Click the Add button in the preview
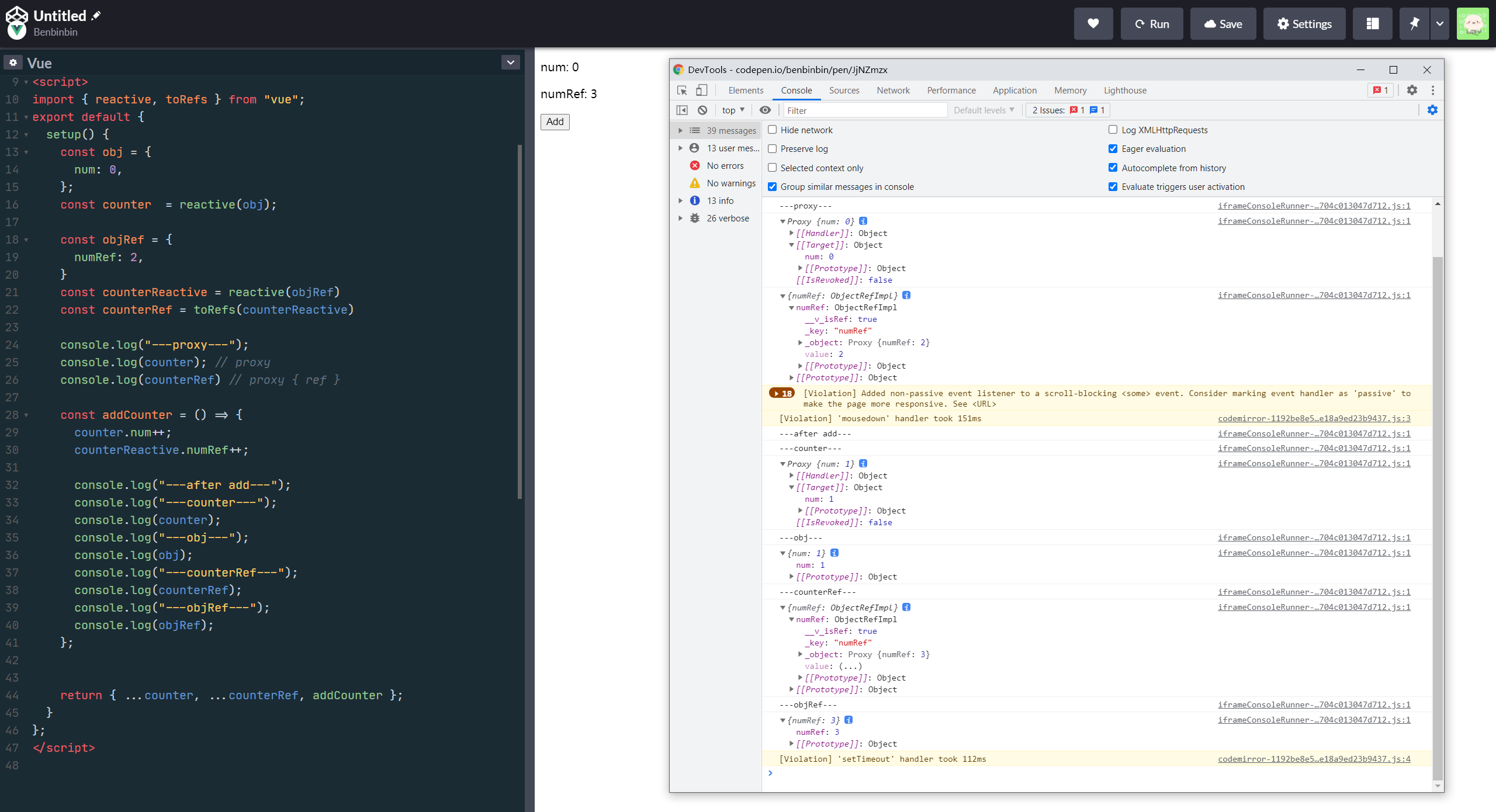1496x812 pixels. pyautogui.click(x=555, y=121)
